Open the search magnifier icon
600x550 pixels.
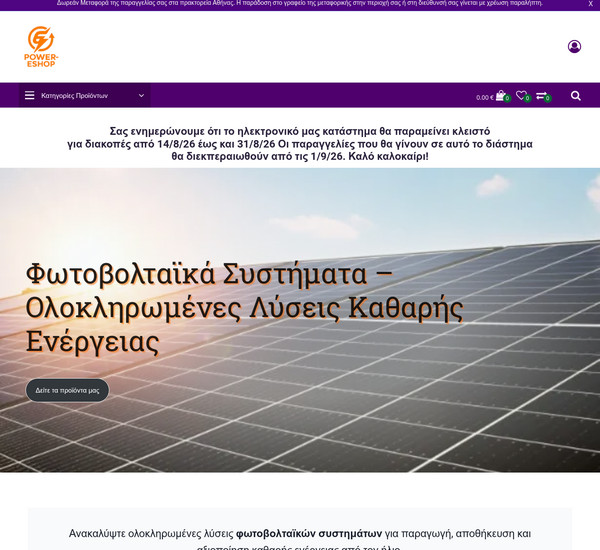pyautogui.click(x=576, y=96)
